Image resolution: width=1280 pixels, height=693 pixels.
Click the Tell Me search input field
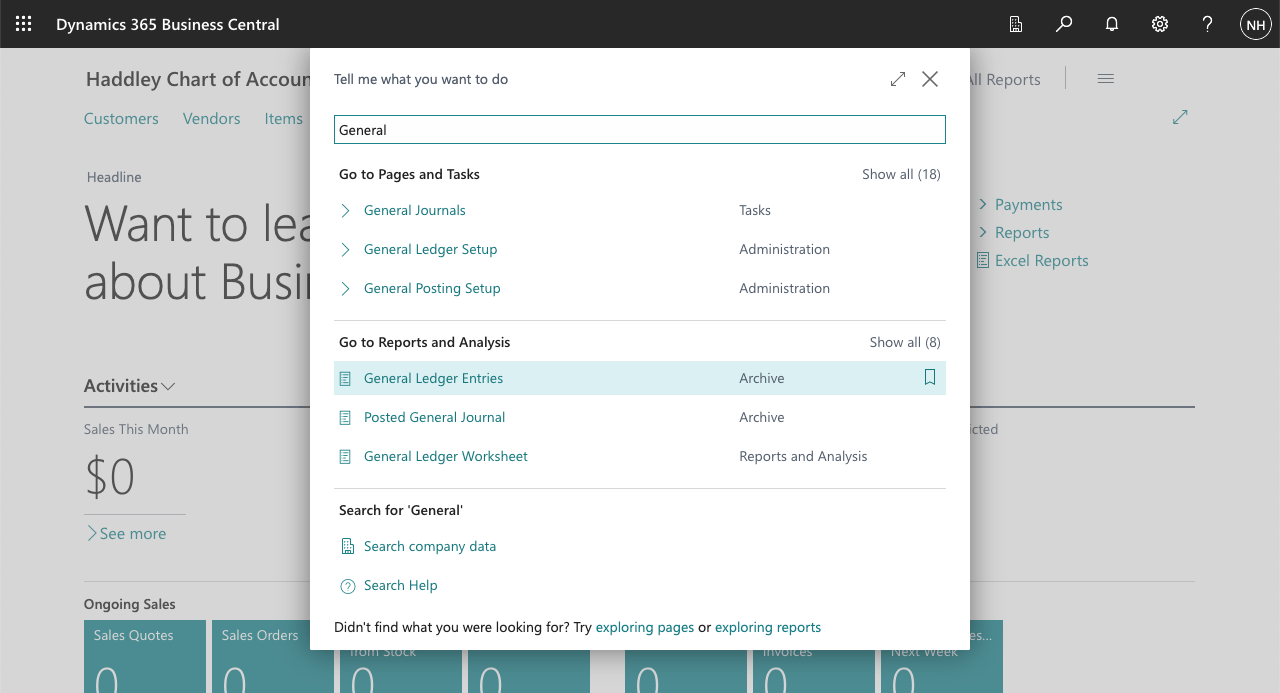coord(640,129)
